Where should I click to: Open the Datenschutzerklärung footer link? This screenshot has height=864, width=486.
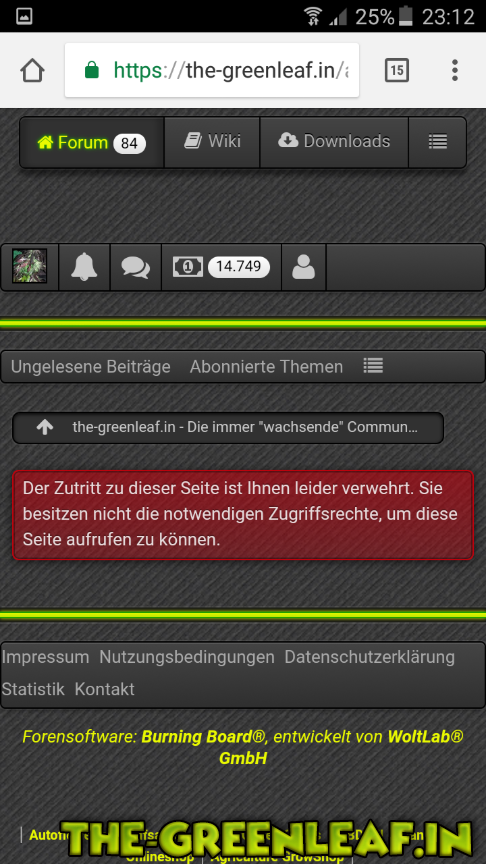click(x=370, y=657)
